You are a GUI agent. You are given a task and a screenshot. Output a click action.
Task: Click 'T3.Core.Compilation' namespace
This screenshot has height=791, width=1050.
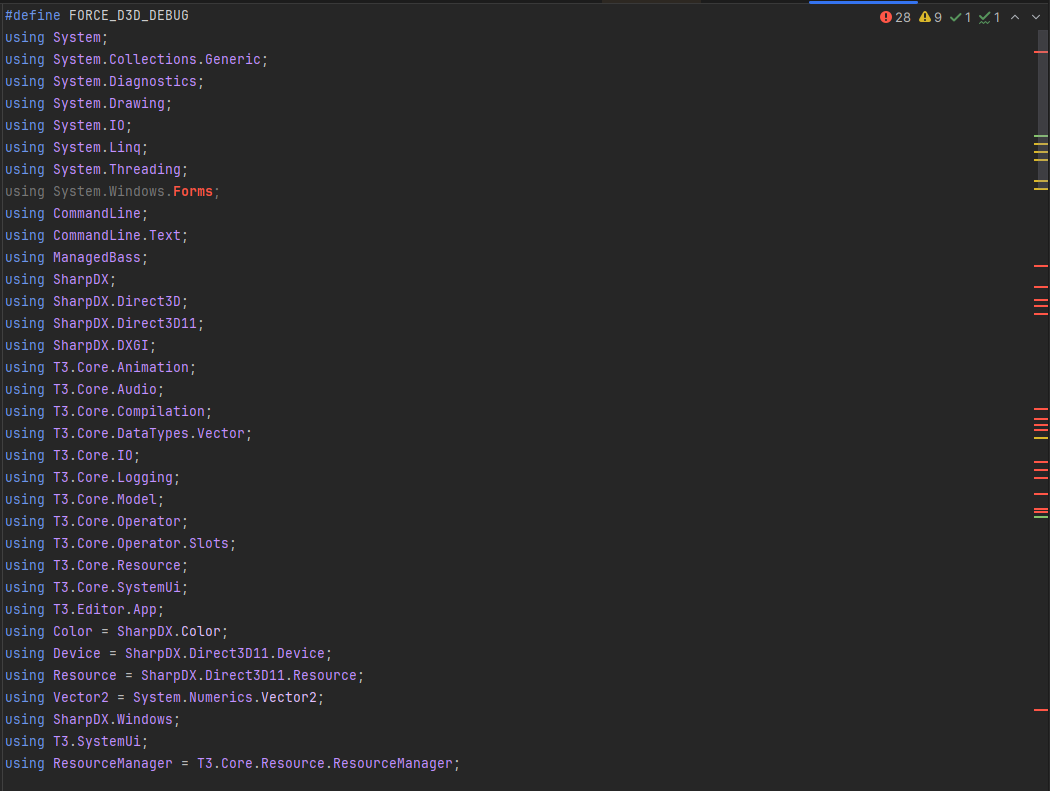pos(129,412)
